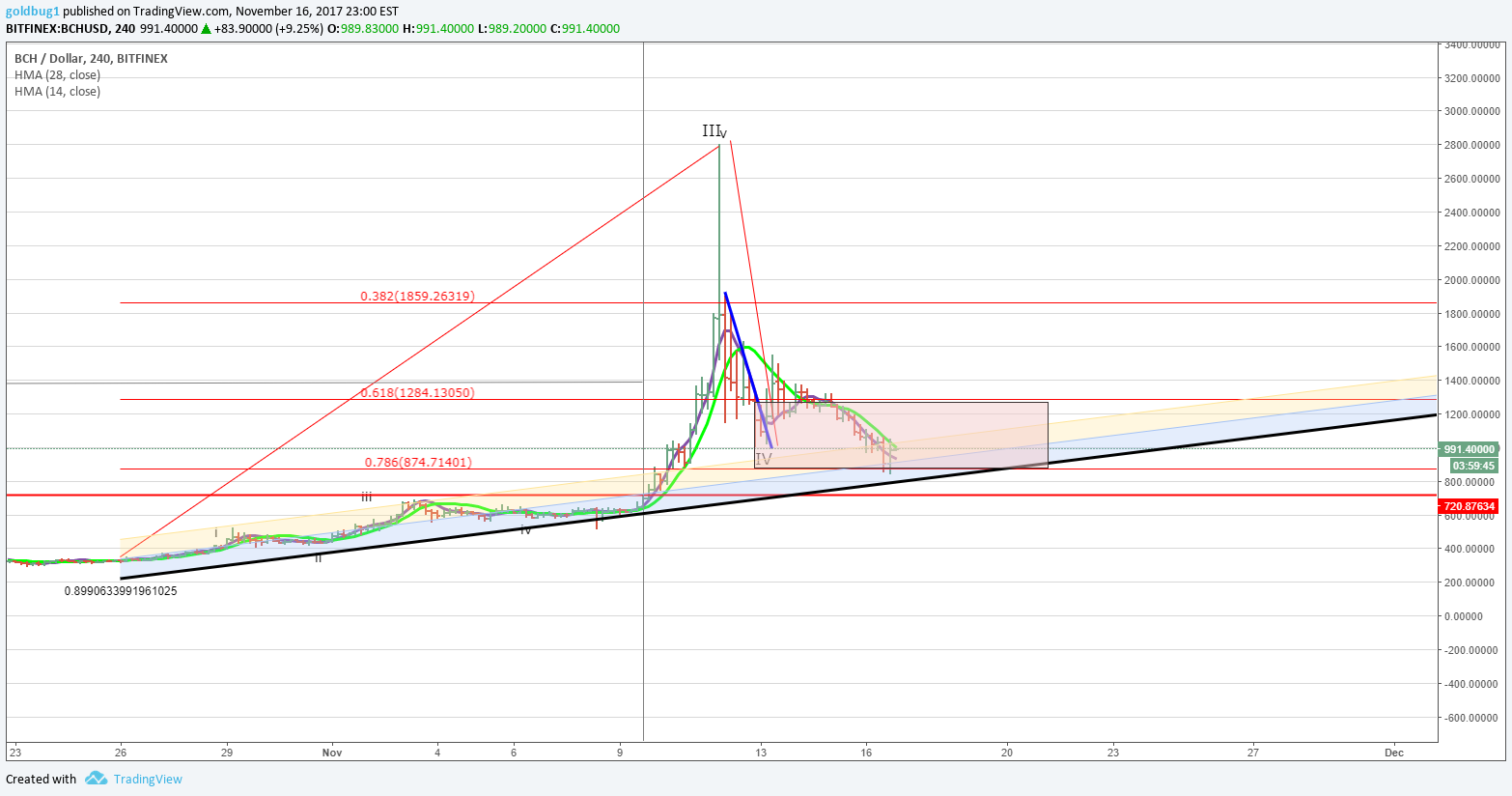Click the small iii wave label

[367, 497]
